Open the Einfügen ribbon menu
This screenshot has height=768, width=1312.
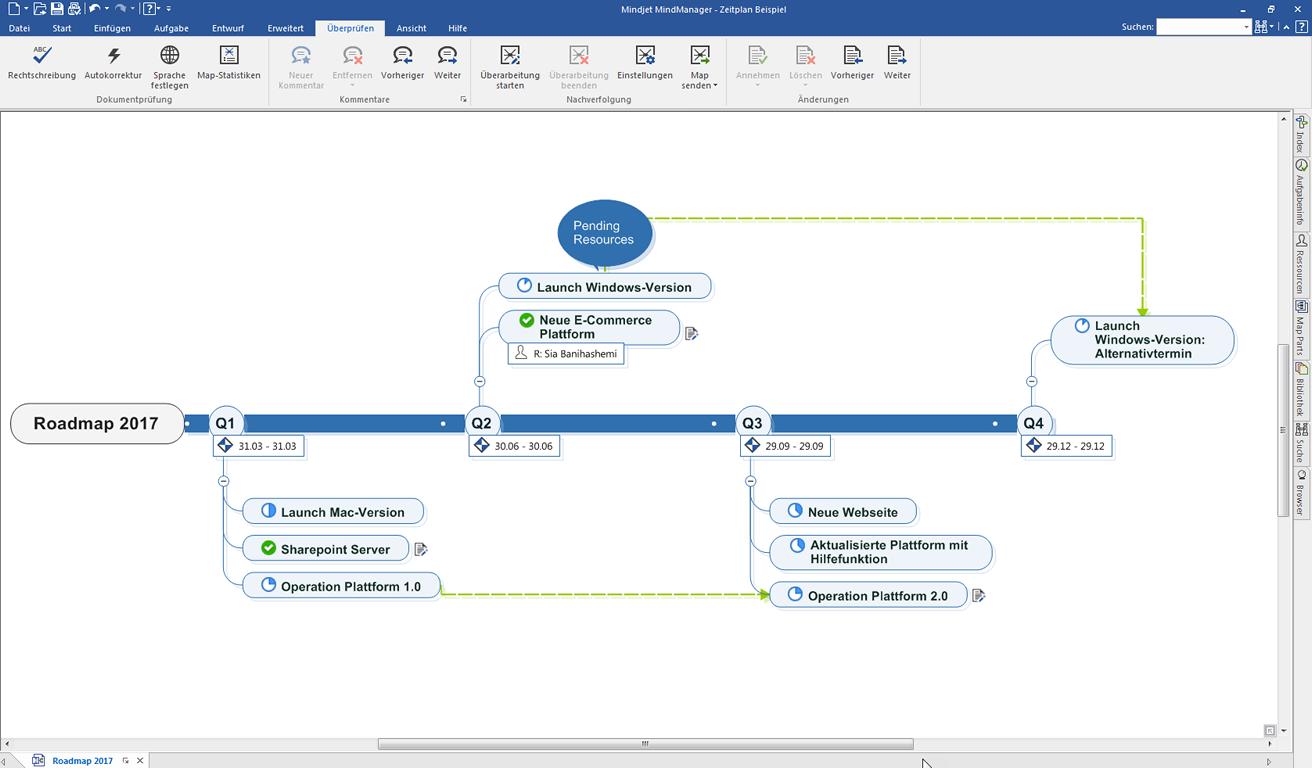(112, 28)
